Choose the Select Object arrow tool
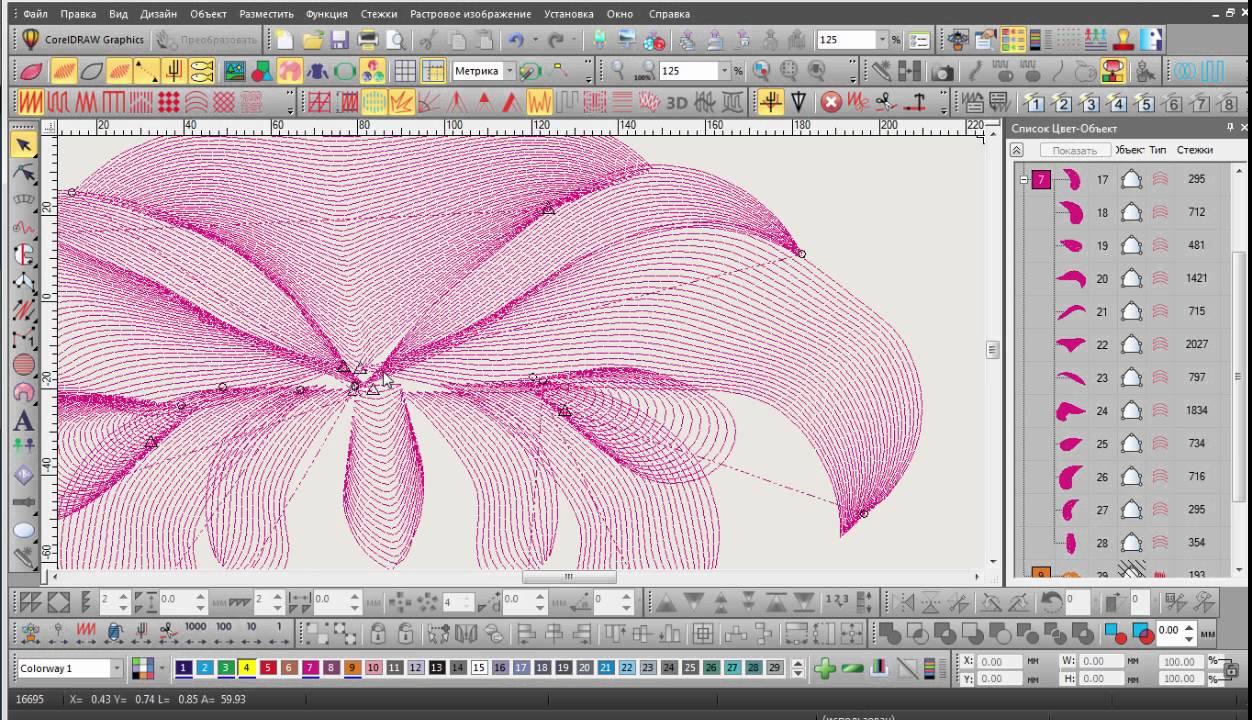This screenshot has width=1252, height=720. click(24, 146)
